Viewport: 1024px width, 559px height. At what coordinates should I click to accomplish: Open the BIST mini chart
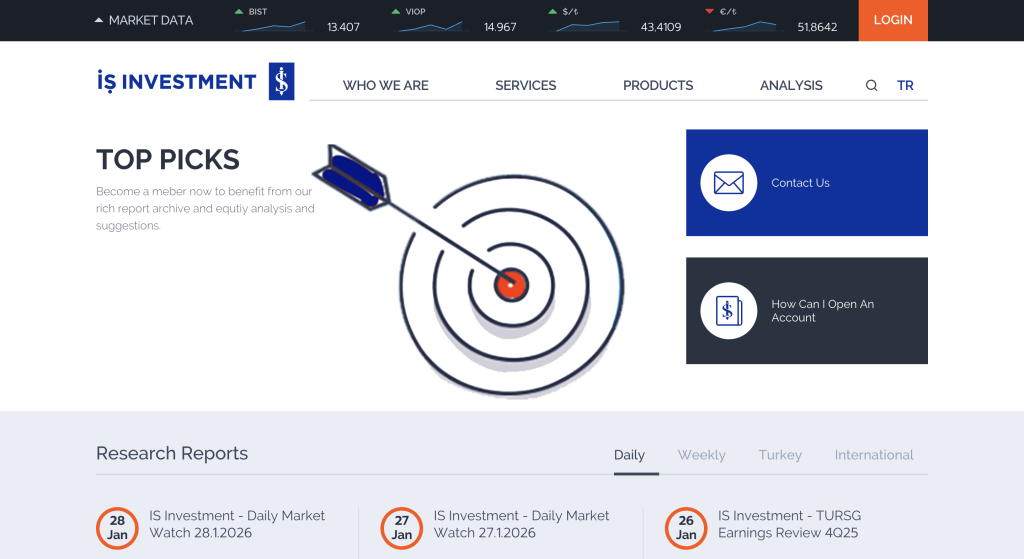point(274,27)
